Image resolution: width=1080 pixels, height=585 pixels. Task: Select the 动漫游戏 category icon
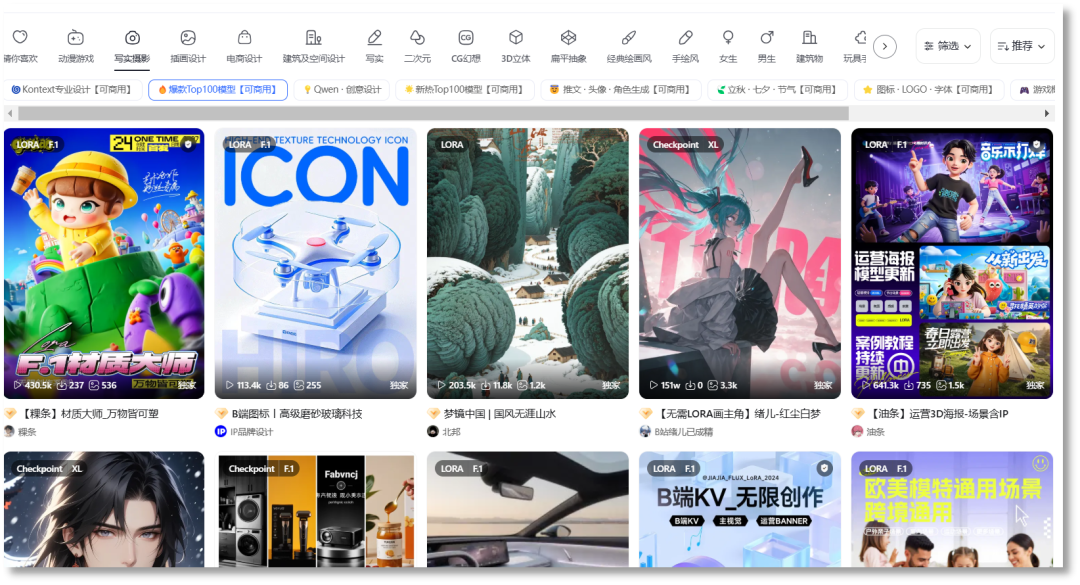click(x=76, y=38)
